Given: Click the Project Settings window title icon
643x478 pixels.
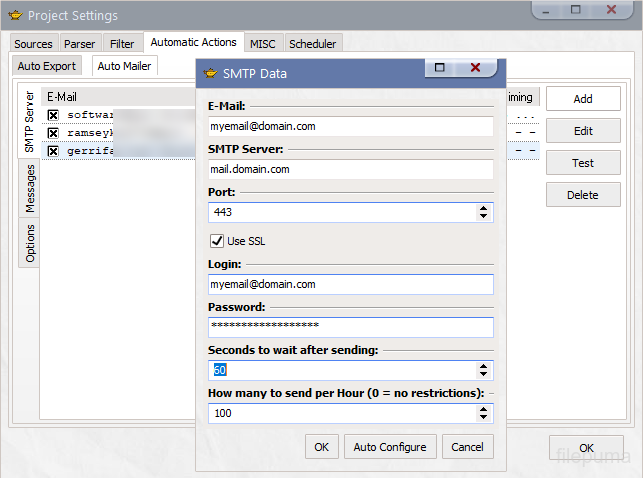Looking at the screenshot, I should (15, 15).
